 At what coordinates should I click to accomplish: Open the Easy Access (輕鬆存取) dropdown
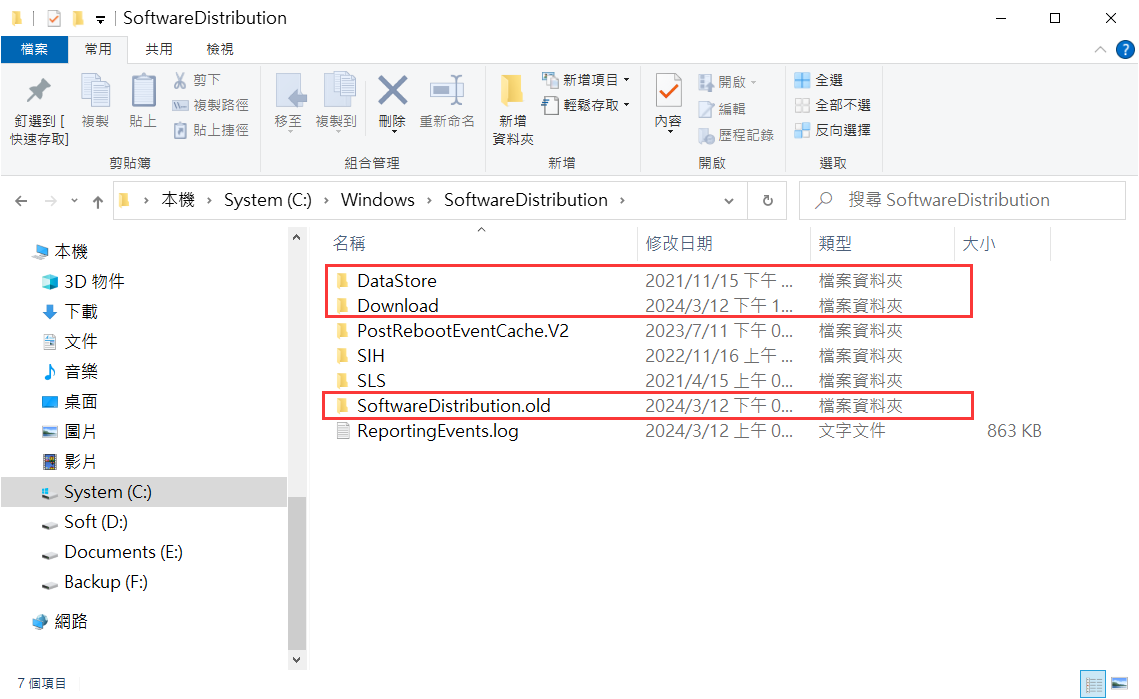tap(586, 105)
